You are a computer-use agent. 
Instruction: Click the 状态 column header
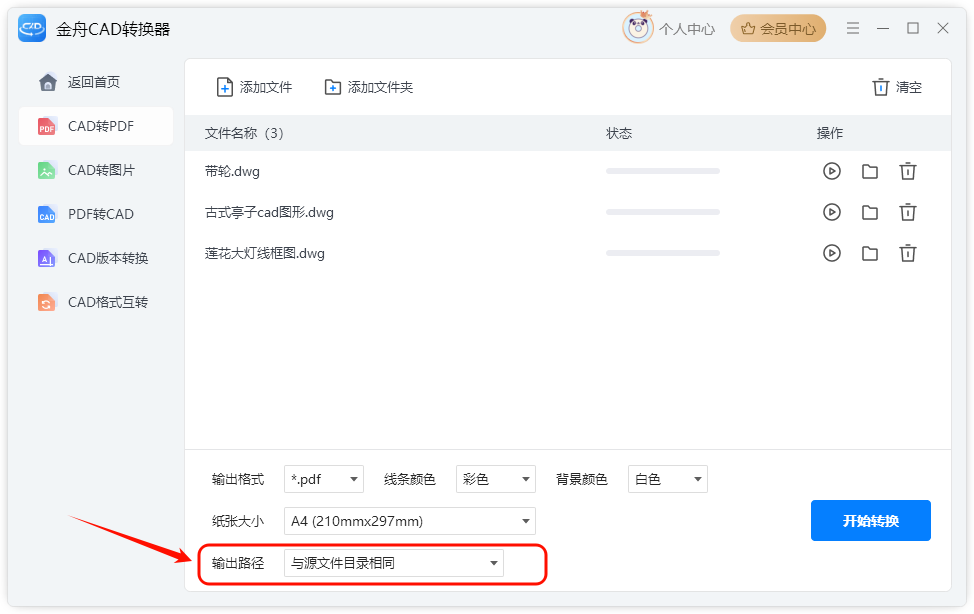click(x=619, y=134)
